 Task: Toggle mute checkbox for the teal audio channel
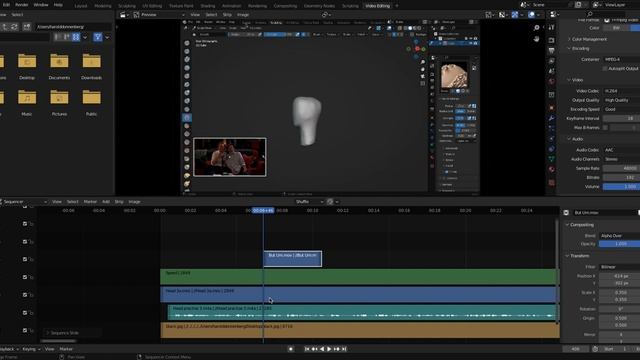point(25,313)
